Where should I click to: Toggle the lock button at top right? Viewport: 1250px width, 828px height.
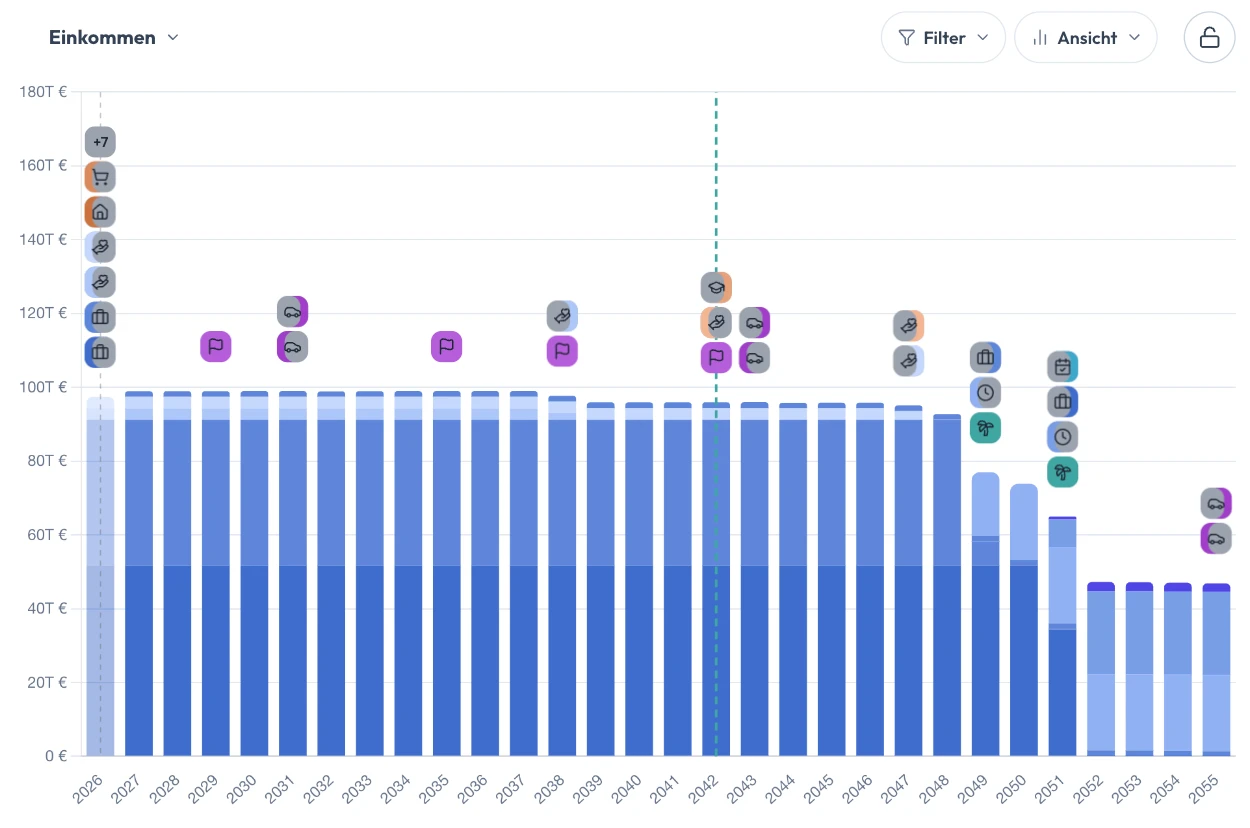(x=1210, y=38)
